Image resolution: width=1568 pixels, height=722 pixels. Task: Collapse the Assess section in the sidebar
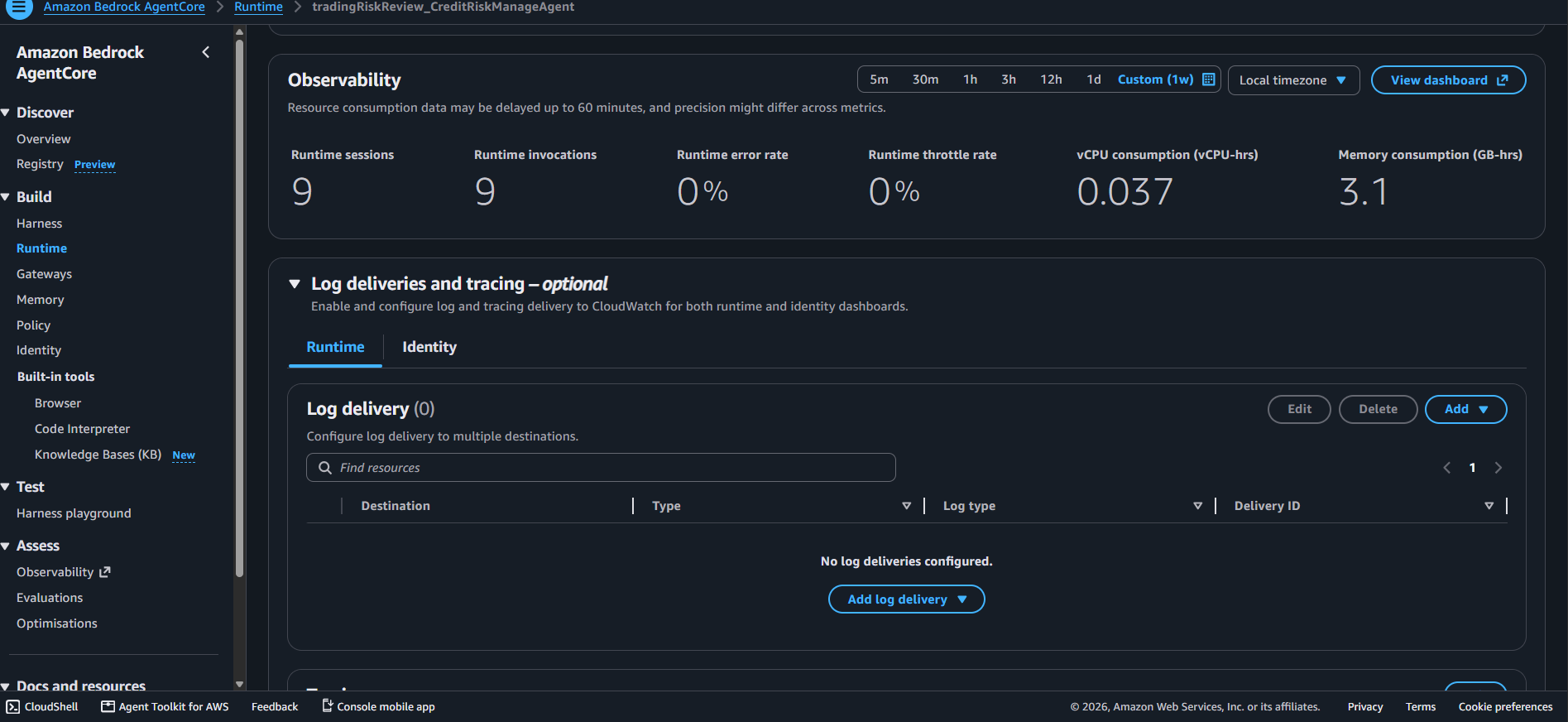point(6,546)
